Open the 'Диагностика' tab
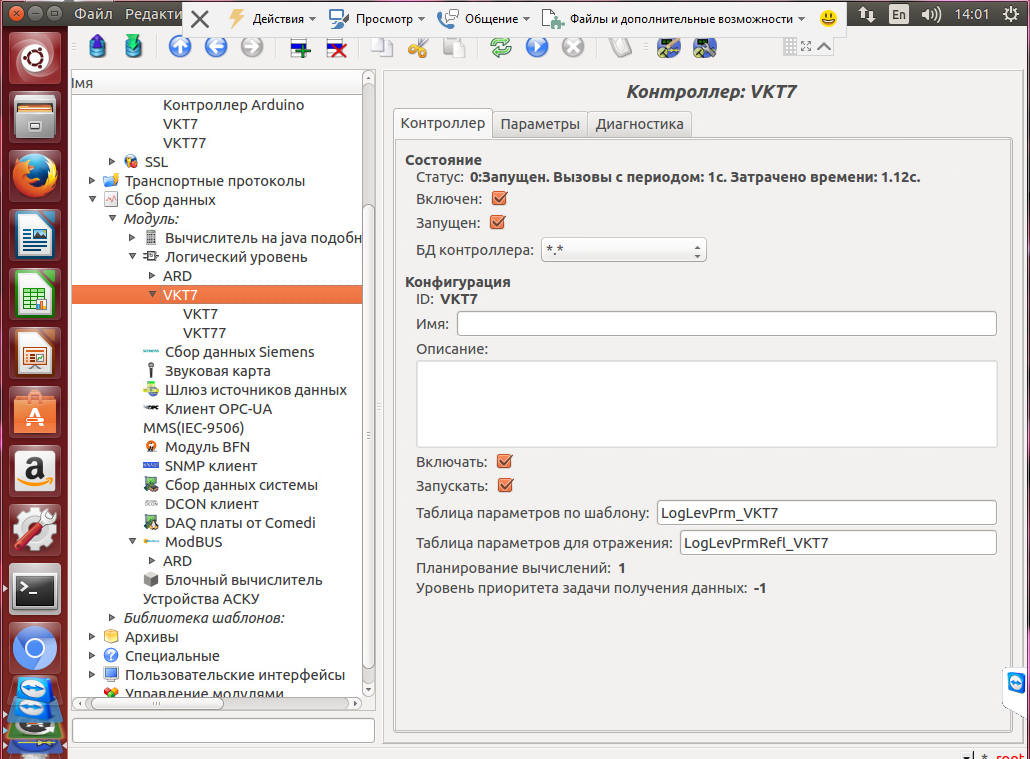 639,124
